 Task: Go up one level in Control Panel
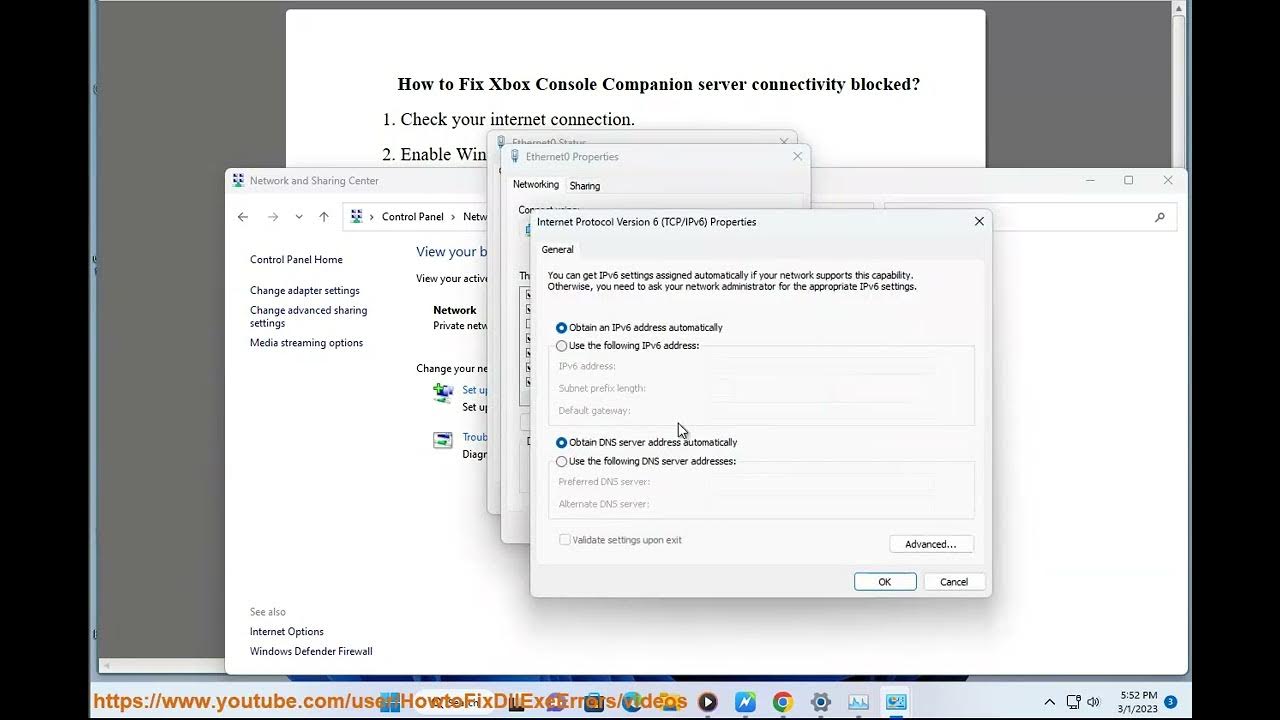[x=324, y=217]
